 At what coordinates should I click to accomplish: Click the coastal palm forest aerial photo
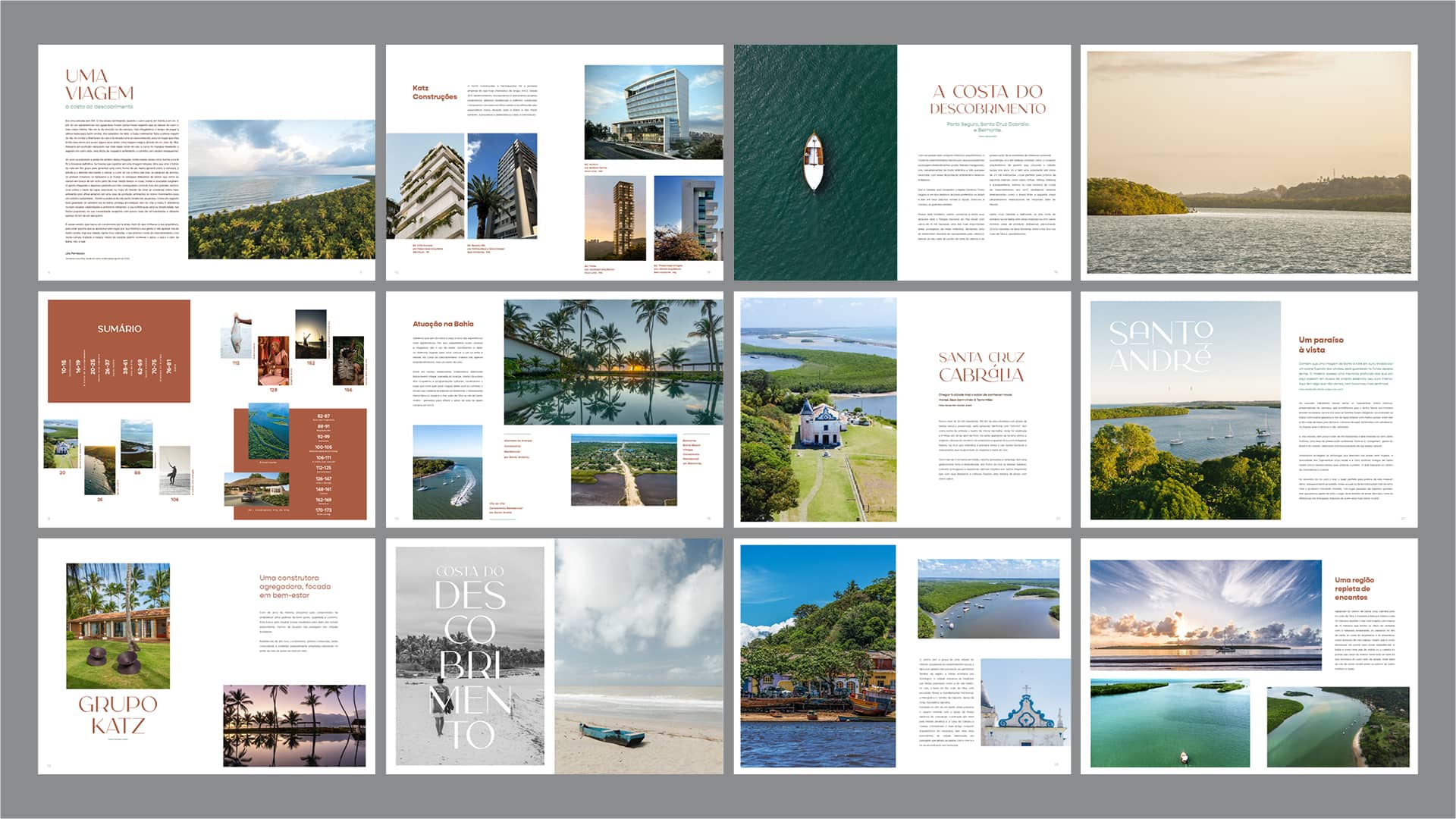pyautogui.click(x=281, y=189)
